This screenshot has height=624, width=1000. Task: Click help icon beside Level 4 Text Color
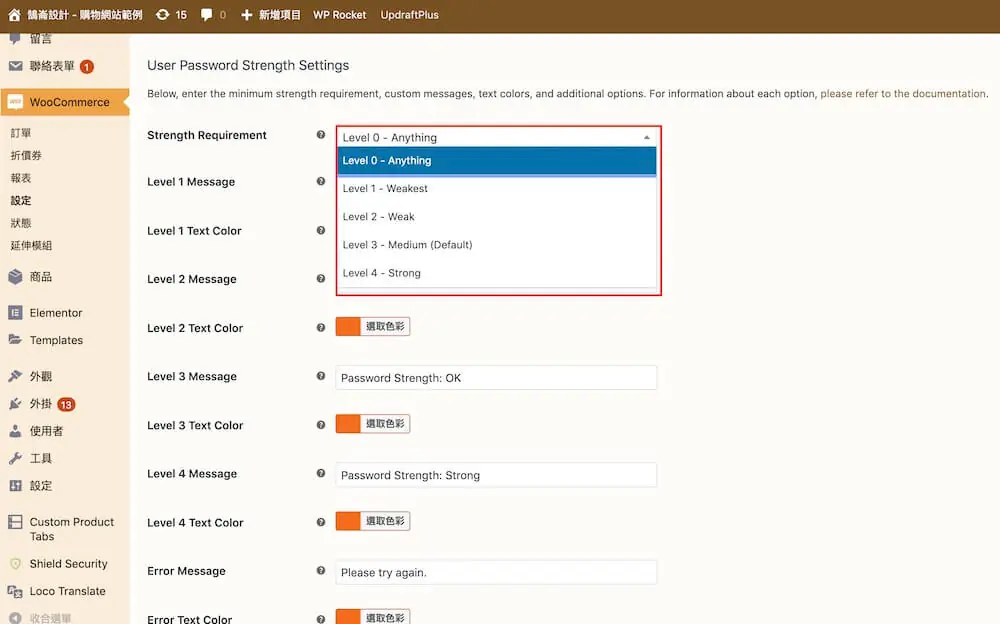321,522
